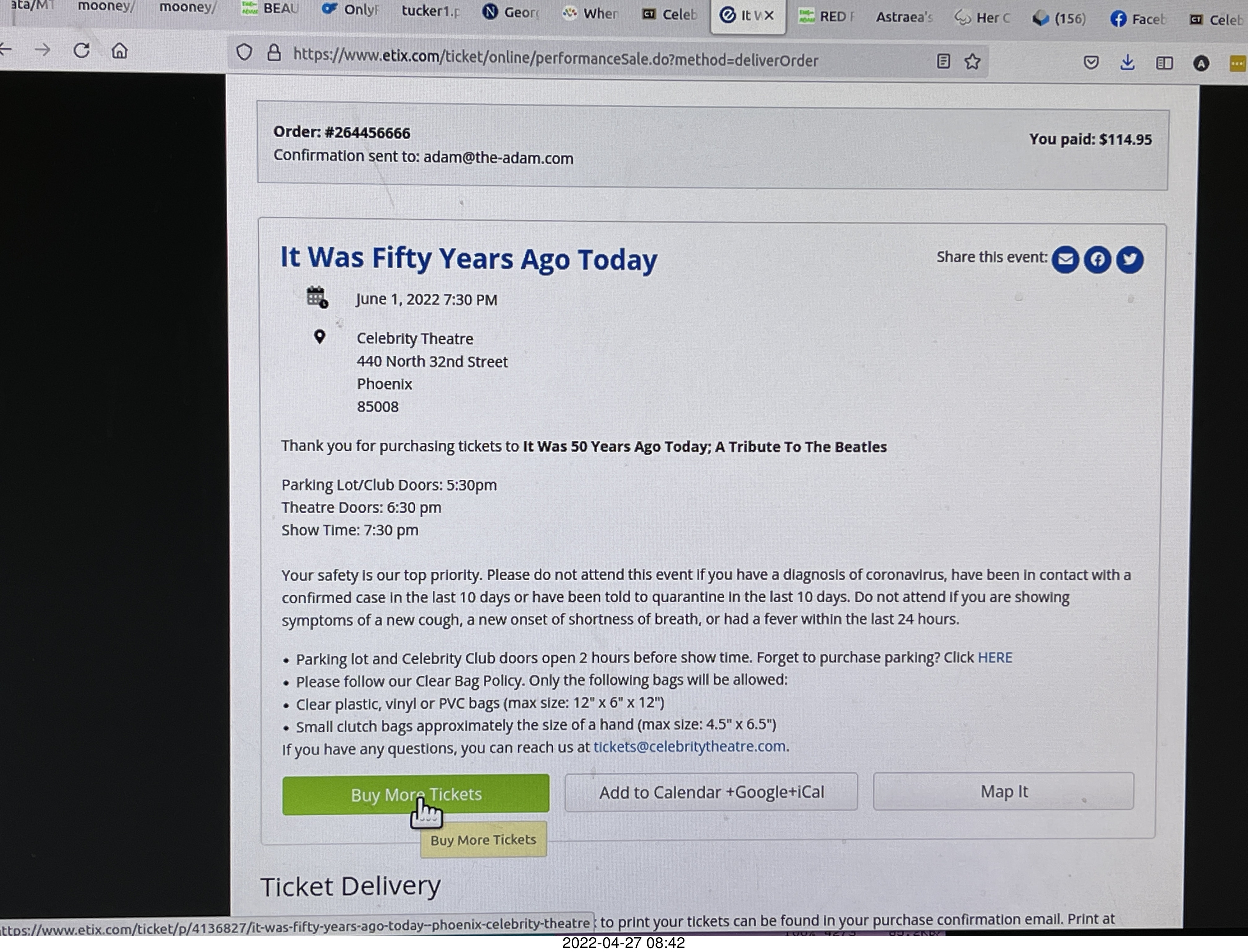The height and width of the screenshot is (952, 1248).
Task: Click the Map It button
Action: point(1003,792)
